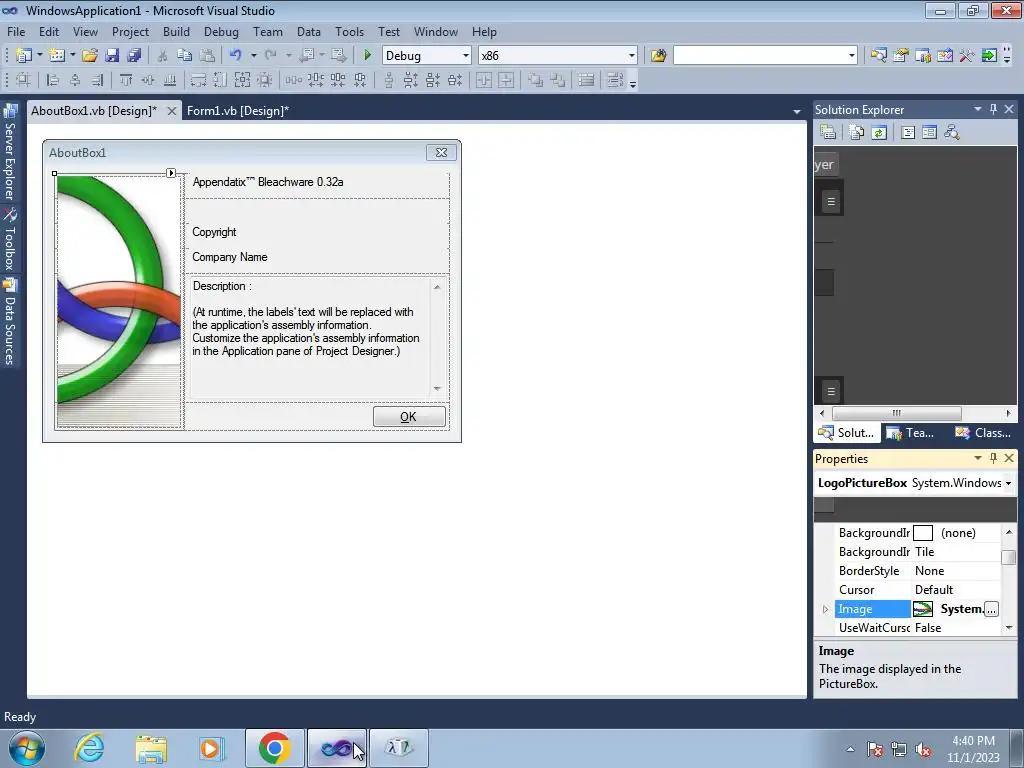1024x768 pixels.
Task: Open the Find combo box dropdown arrow
Action: (x=852, y=56)
